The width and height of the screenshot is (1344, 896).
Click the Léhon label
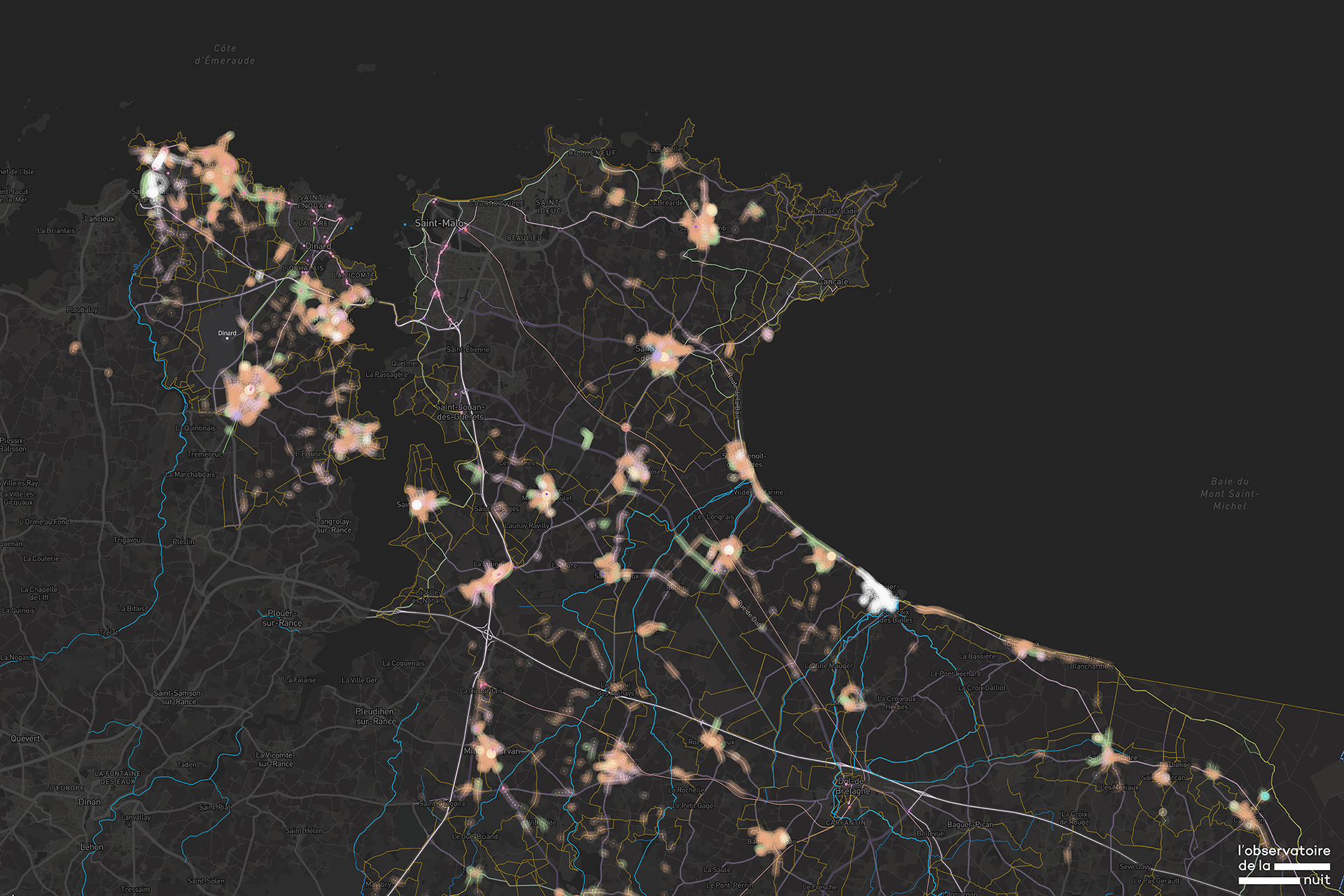[x=92, y=847]
